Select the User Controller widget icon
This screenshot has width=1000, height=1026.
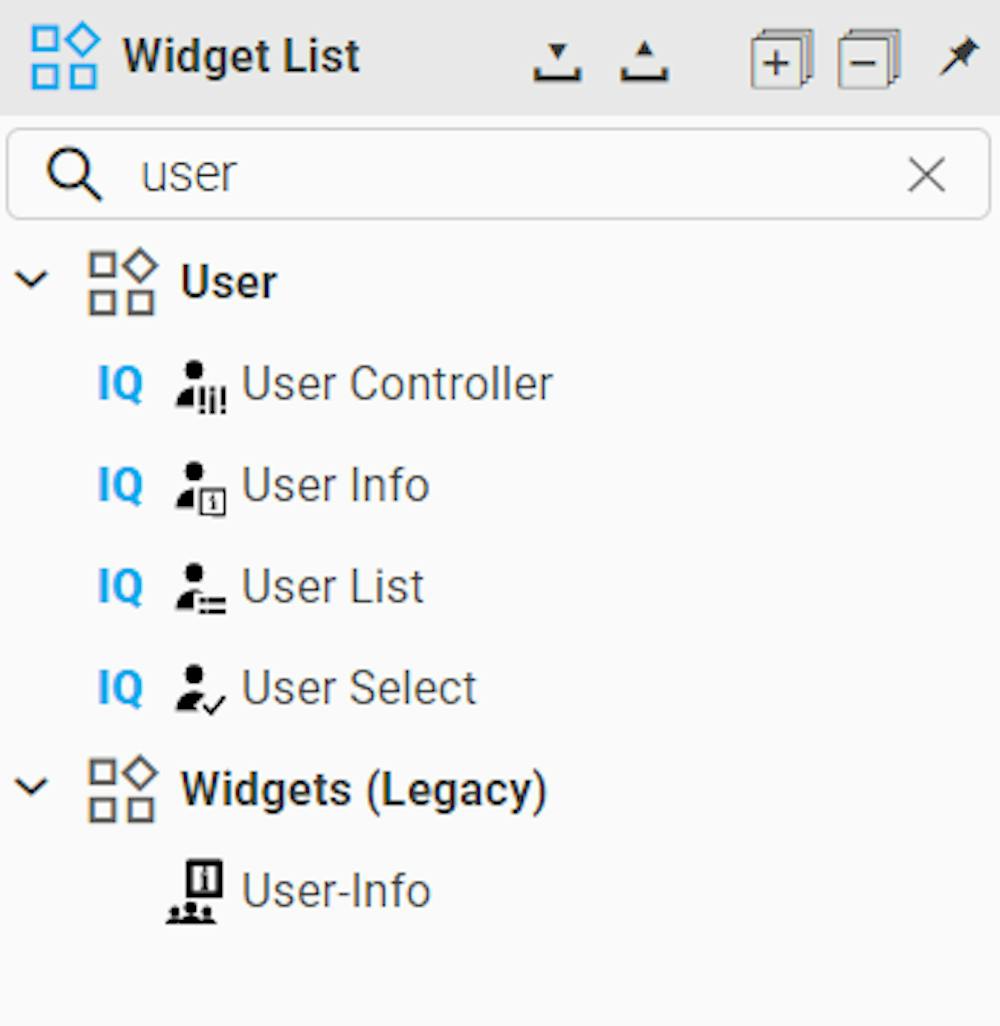(x=200, y=383)
